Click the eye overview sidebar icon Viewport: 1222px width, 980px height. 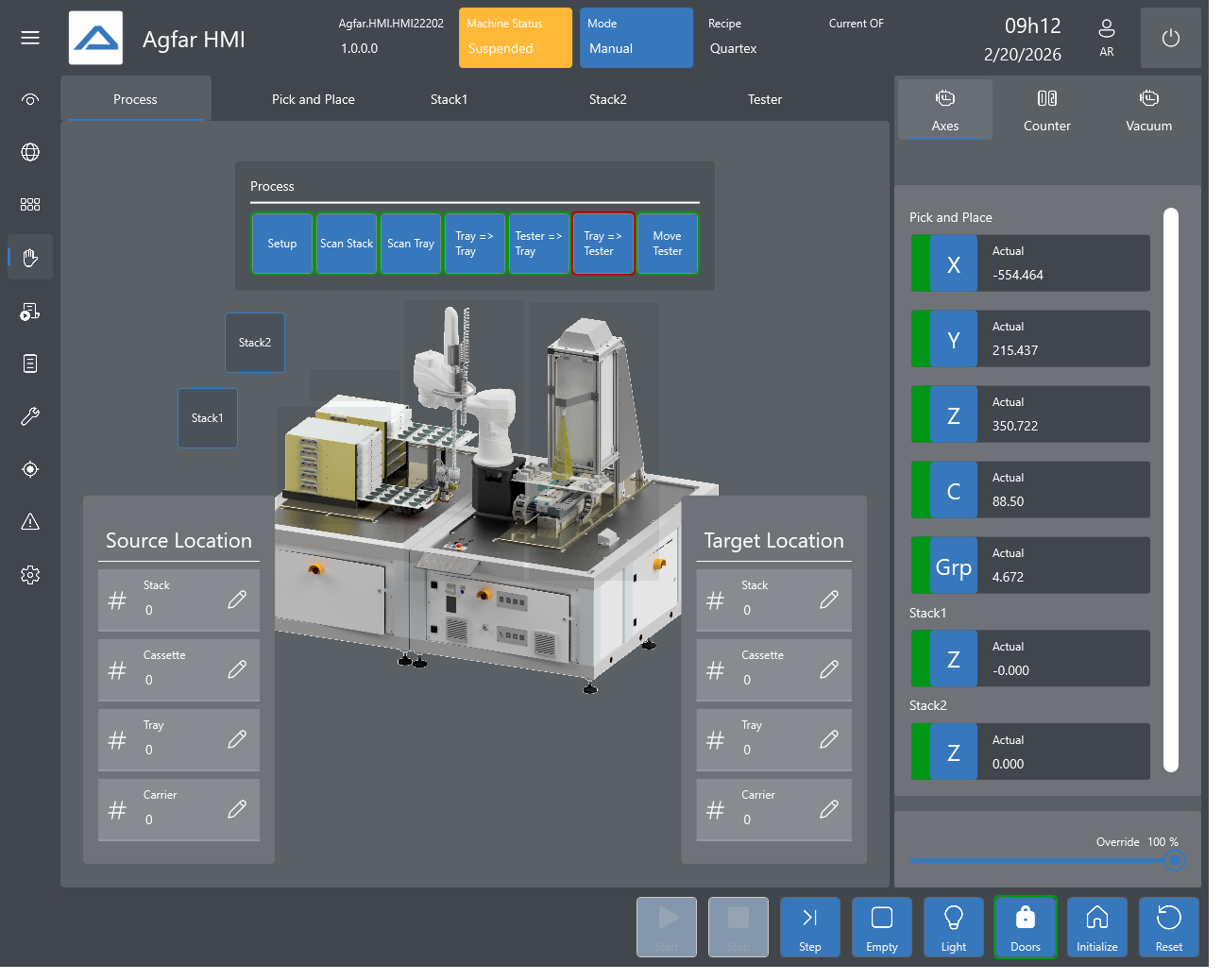[30, 99]
